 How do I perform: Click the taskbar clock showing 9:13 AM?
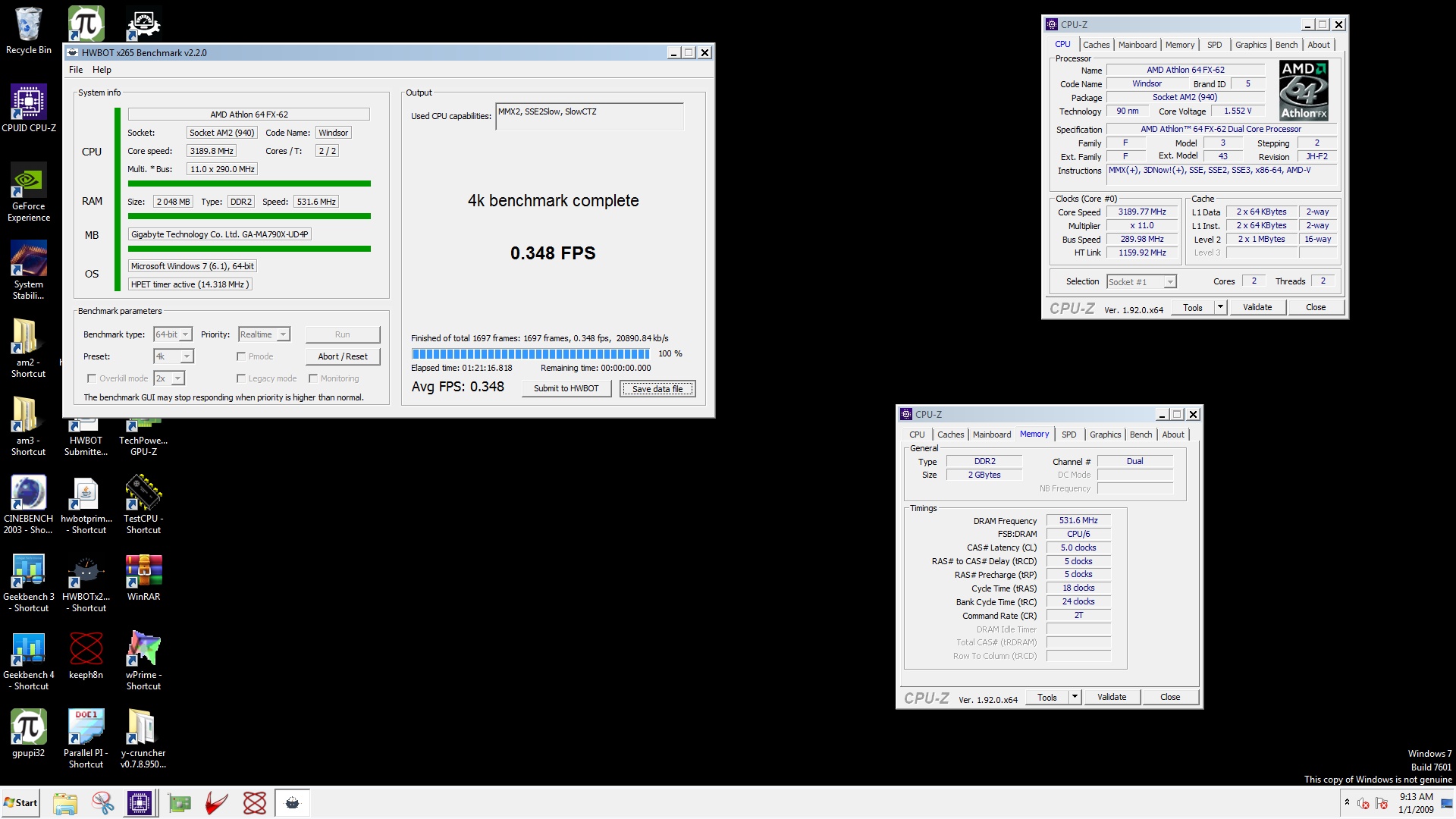[x=1416, y=802]
